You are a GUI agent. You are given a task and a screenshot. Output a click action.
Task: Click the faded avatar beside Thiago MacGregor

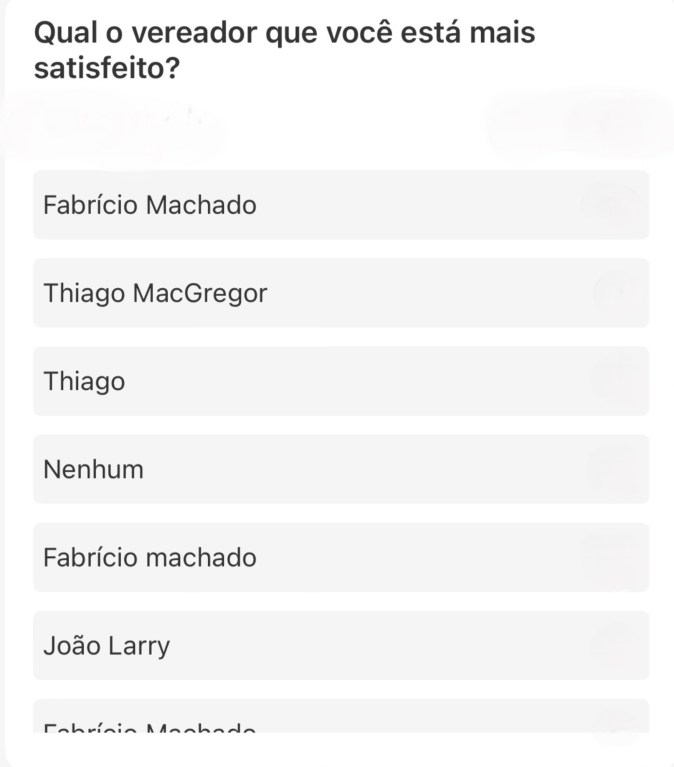(612, 293)
